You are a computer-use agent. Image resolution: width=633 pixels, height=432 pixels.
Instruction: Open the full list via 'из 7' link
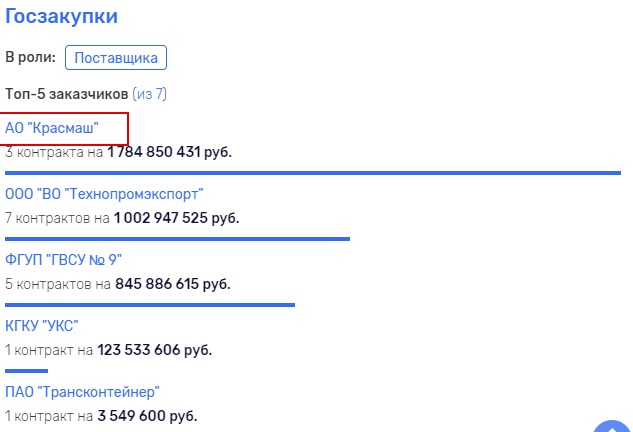[150, 94]
